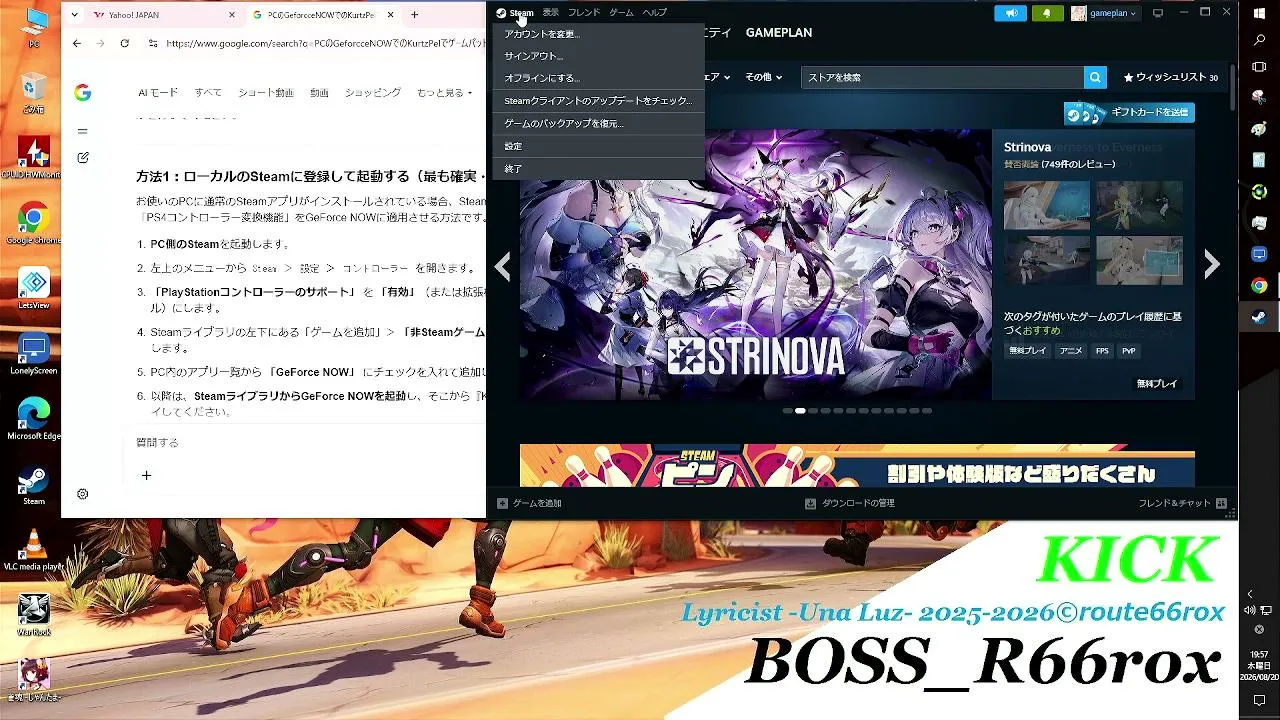Select the ショッピング search tab
1280x720 pixels.
tap(373, 93)
